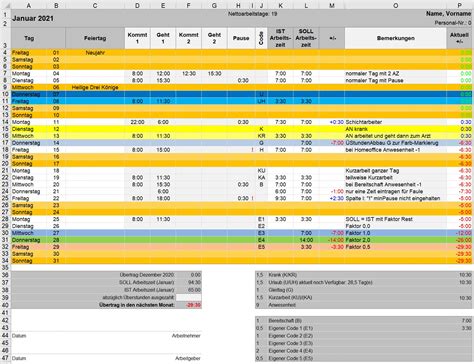Click the 'Faktor 2,0' remark cell
The height and width of the screenshot is (364, 474).
click(395, 240)
